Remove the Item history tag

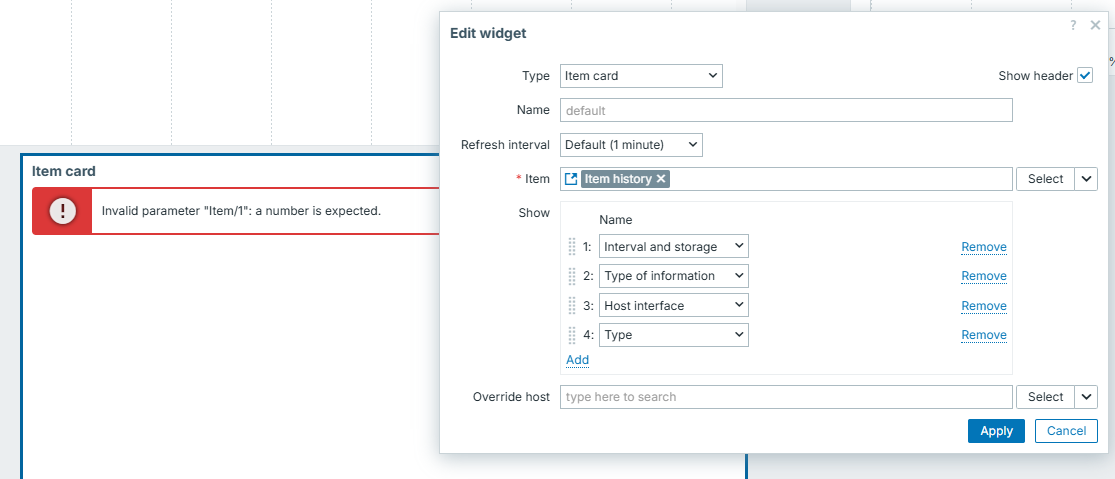(x=661, y=179)
